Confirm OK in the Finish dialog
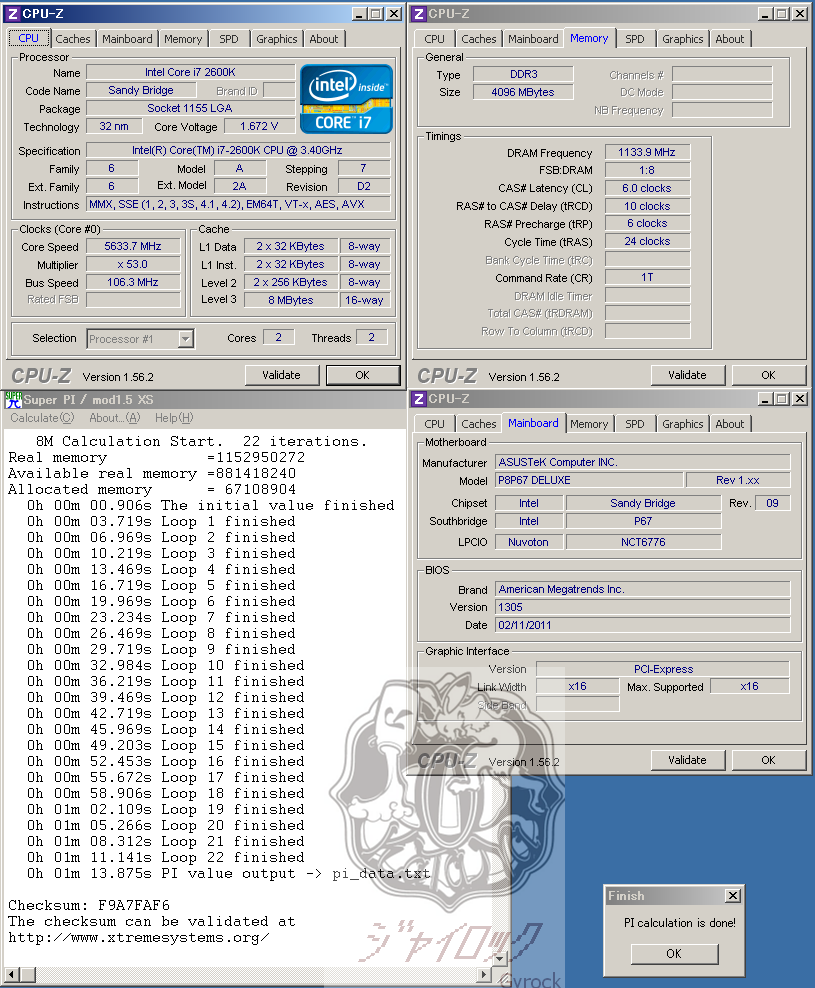815x988 pixels. pos(674,953)
